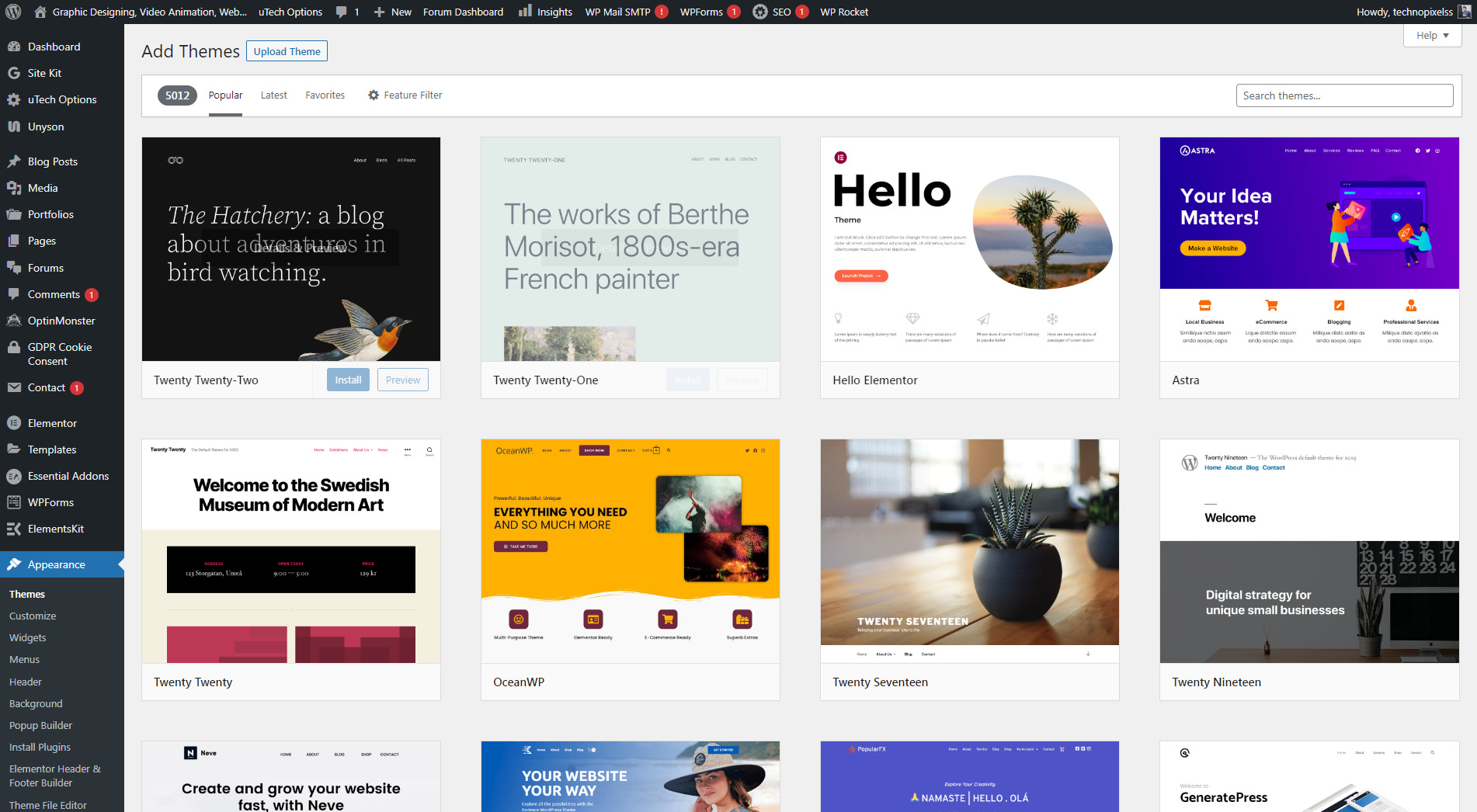Click the Upload Theme button

click(x=287, y=51)
